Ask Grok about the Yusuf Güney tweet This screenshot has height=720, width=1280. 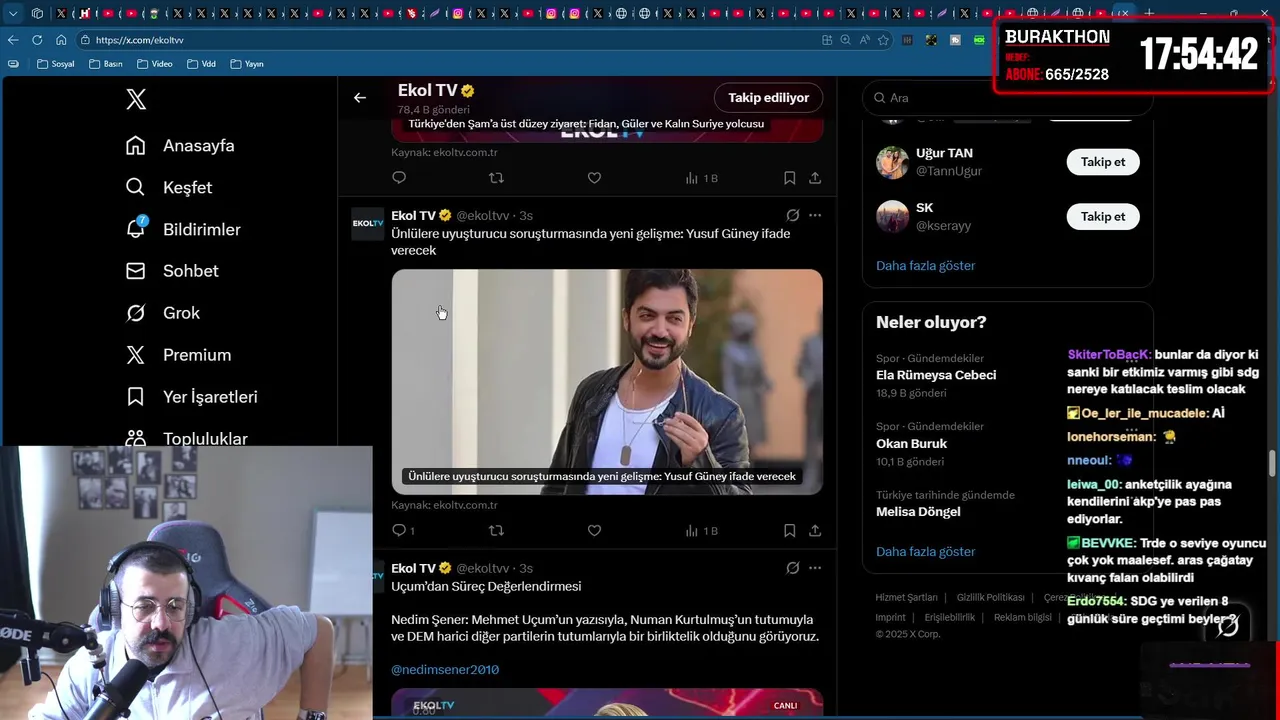pyautogui.click(x=793, y=215)
